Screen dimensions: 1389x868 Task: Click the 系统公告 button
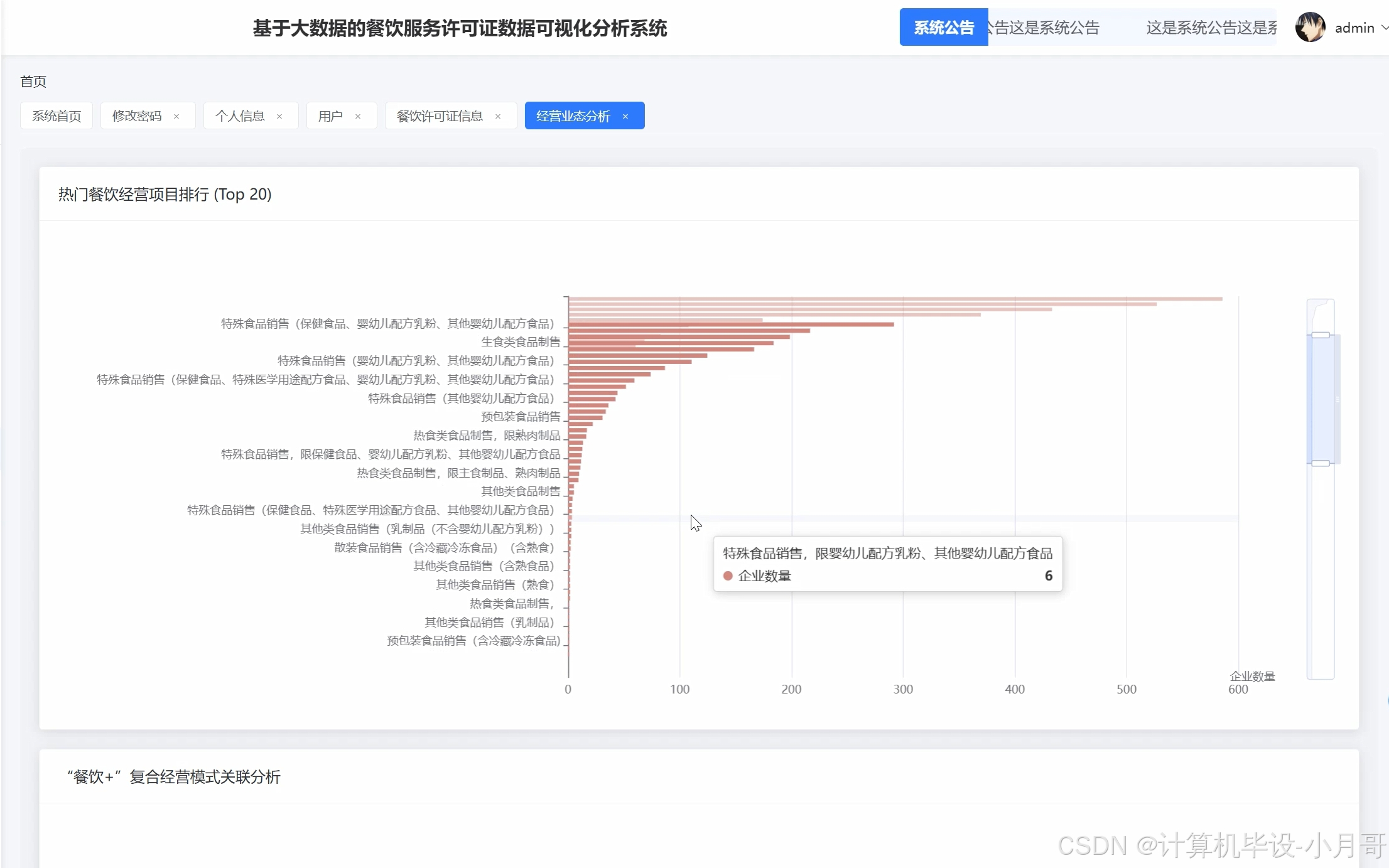[944, 27]
